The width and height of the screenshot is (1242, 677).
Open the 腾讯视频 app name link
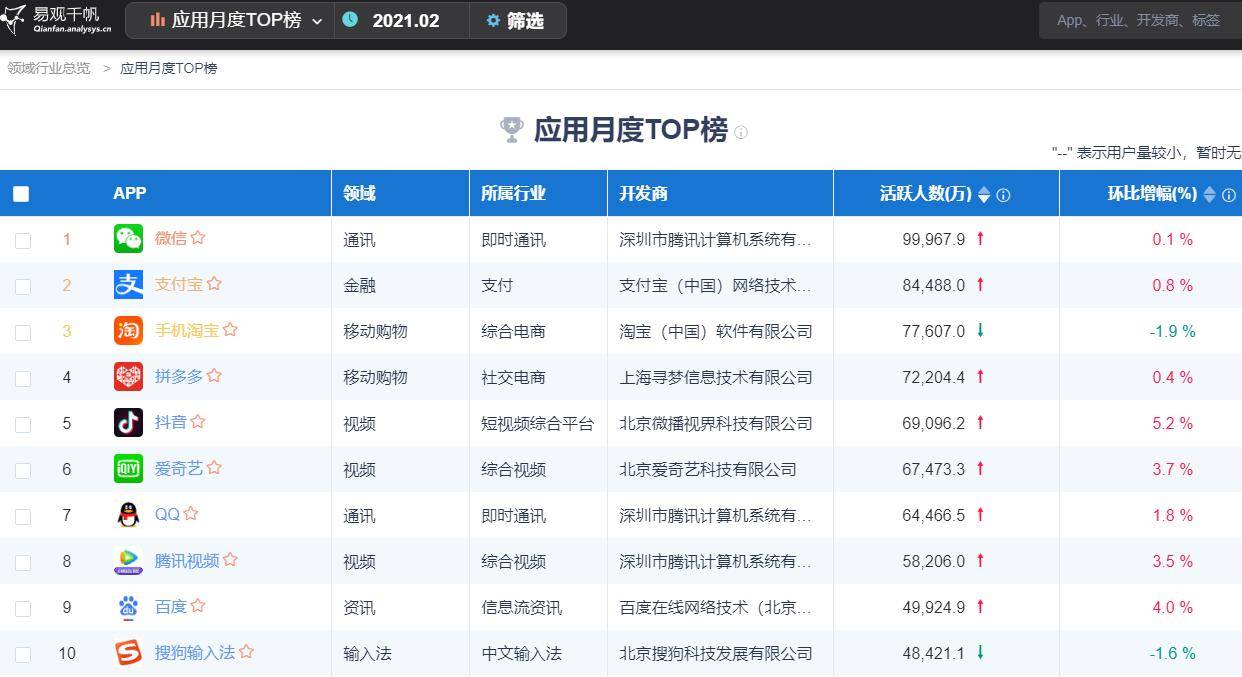(186, 560)
